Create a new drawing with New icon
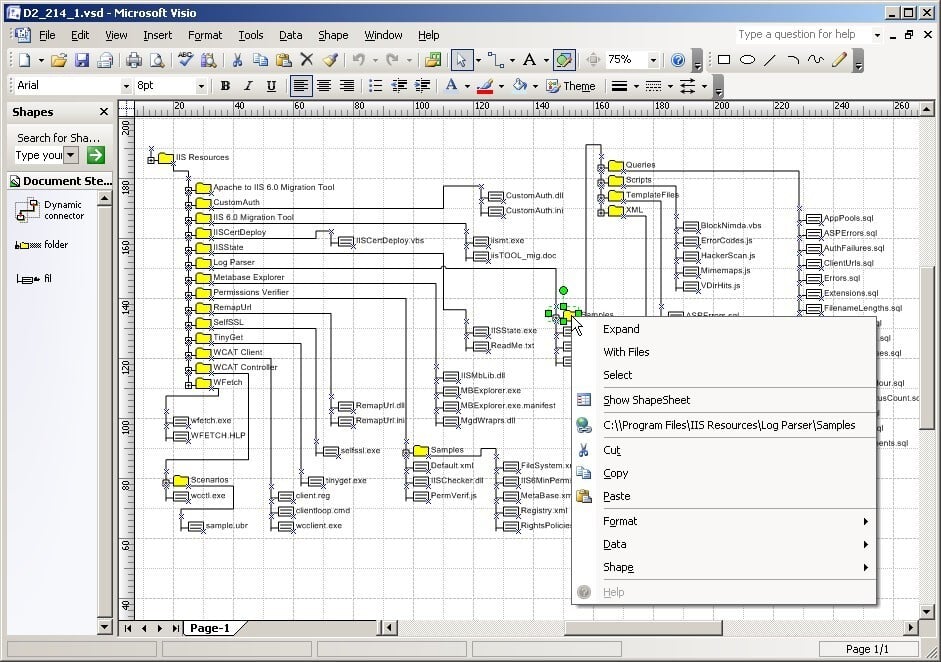The height and width of the screenshot is (662, 941). tap(25, 60)
